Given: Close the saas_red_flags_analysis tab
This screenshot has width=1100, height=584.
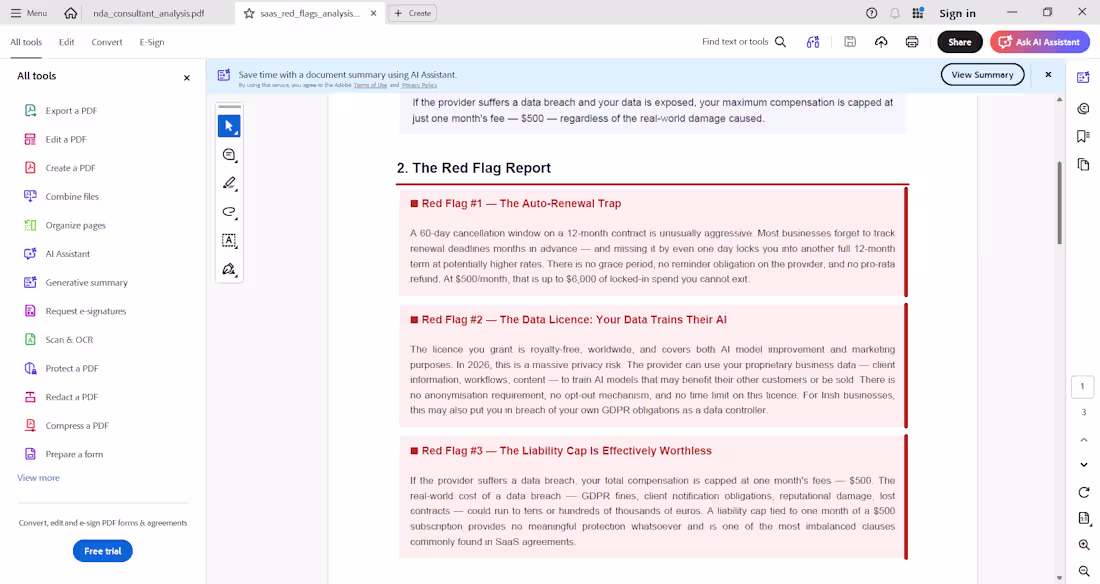Looking at the screenshot, I should (x=373, y=13).
